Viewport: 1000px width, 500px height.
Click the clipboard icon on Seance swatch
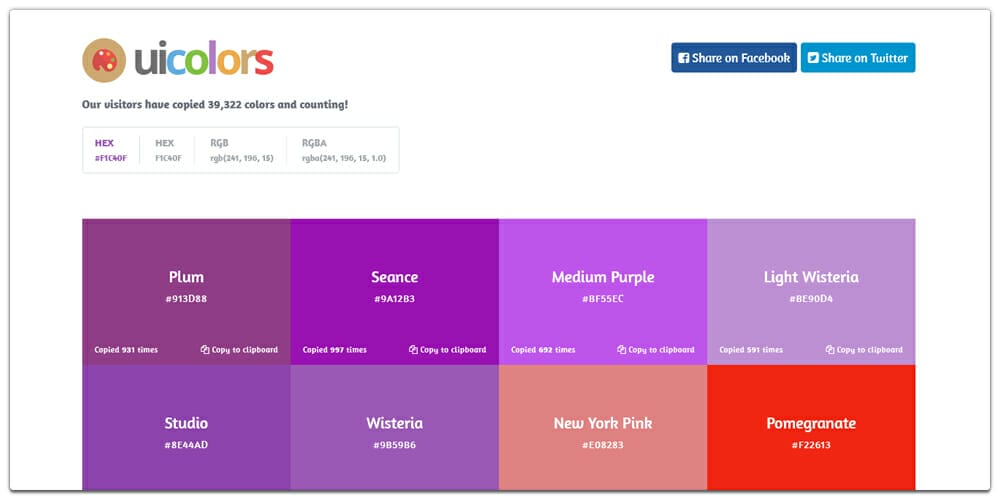(413, 350)
